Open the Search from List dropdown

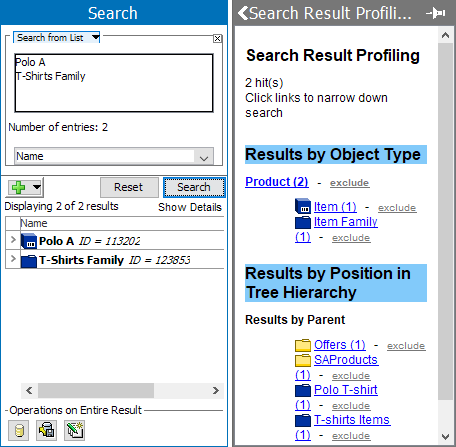pyautogui.click(x=56, y=37)
